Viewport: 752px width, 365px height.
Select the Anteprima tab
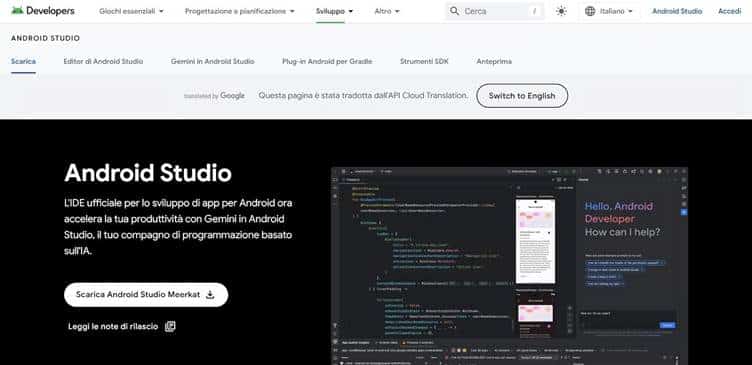click(x=494, y=61)
